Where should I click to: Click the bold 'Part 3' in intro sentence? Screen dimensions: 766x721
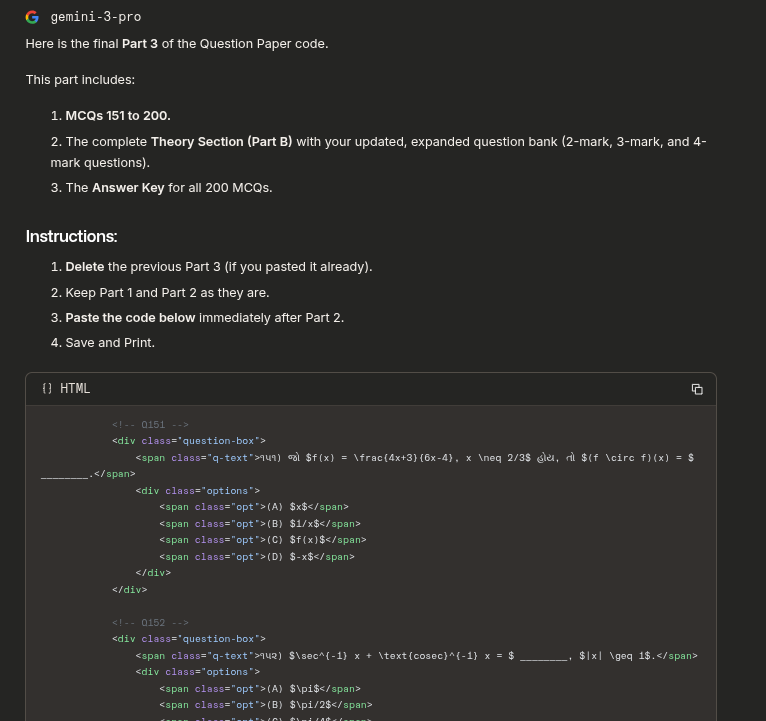pos(140,43)
